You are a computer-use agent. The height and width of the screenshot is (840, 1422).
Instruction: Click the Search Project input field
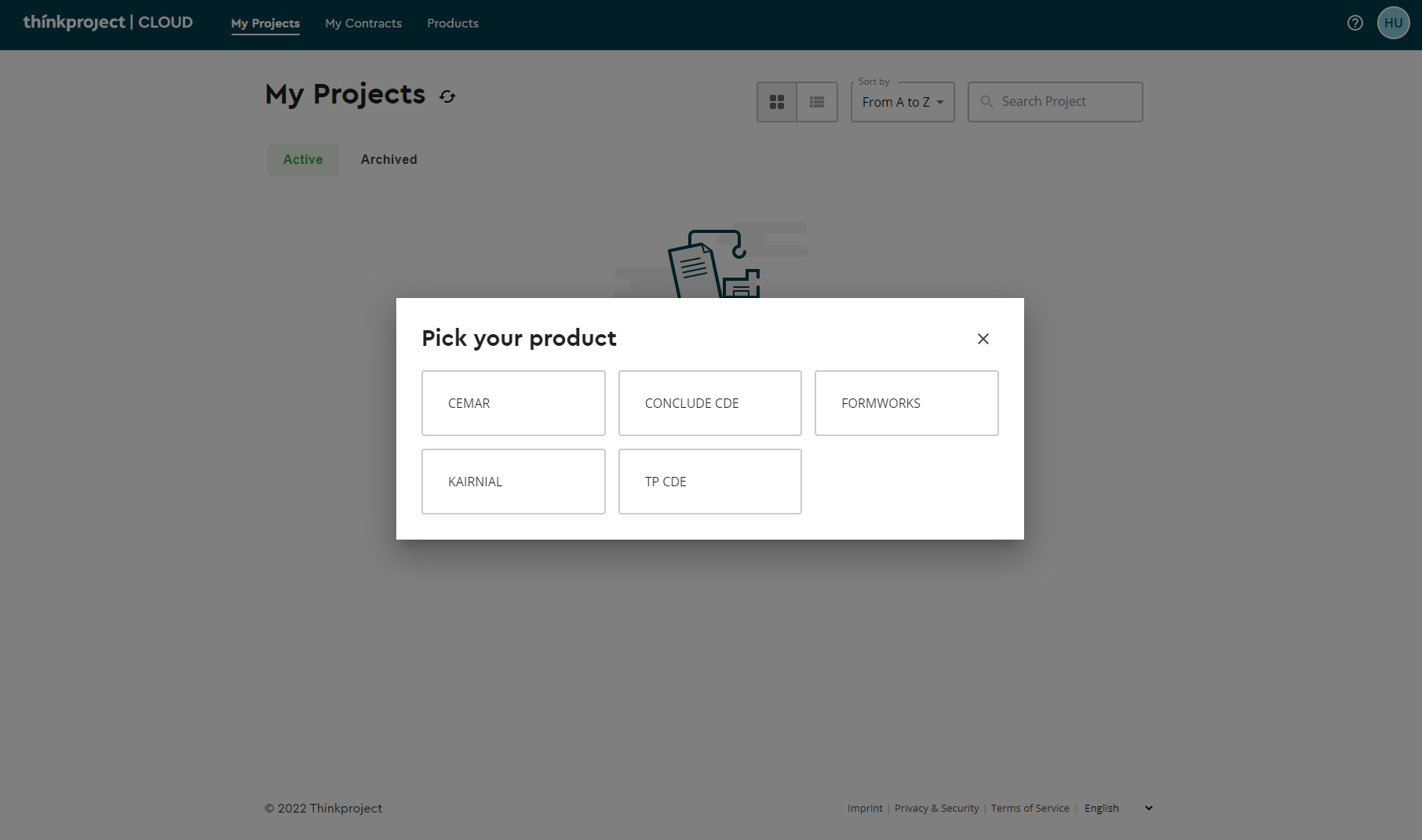[x=1056, y=102]
